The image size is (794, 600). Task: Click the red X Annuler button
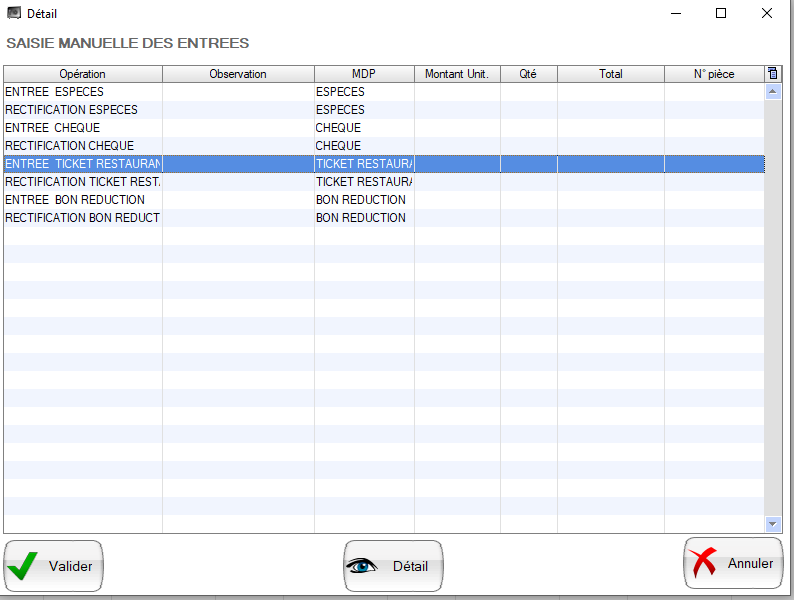pyautogui.click(x=734, y=564)
